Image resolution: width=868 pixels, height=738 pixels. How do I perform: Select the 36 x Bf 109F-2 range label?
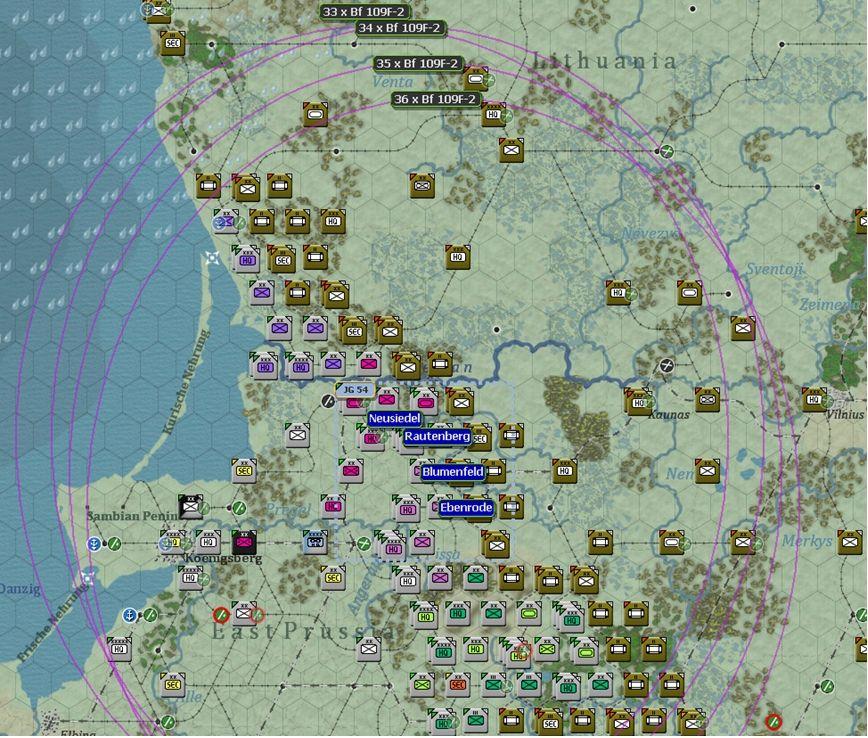tap(435, 100)
